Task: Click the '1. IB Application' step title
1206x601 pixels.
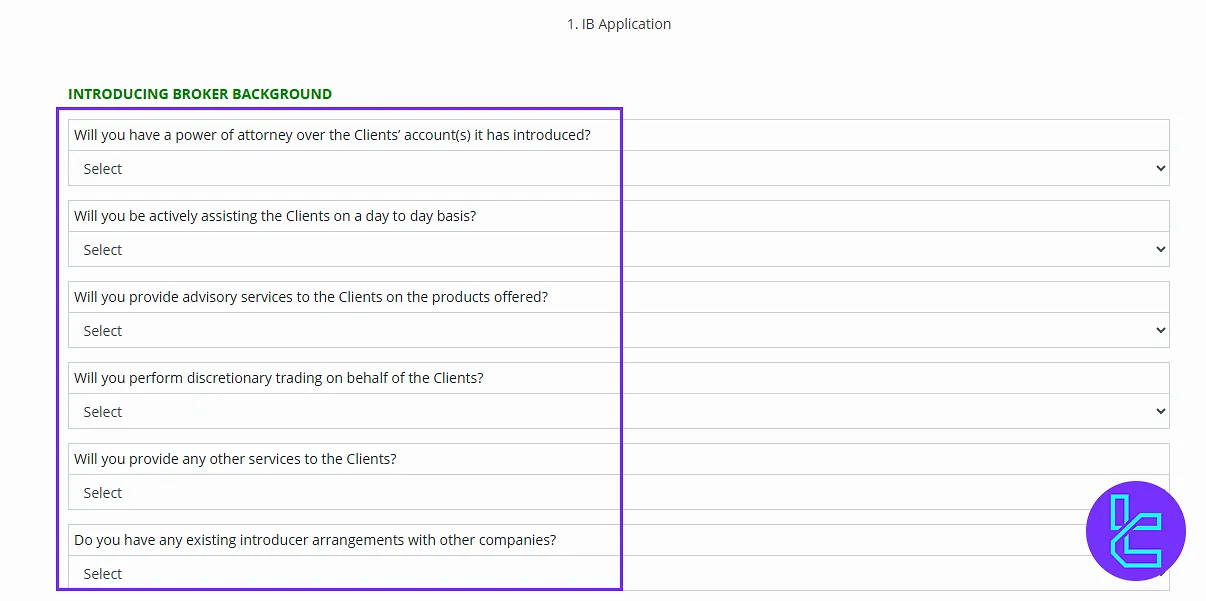Action: [619, 24]
